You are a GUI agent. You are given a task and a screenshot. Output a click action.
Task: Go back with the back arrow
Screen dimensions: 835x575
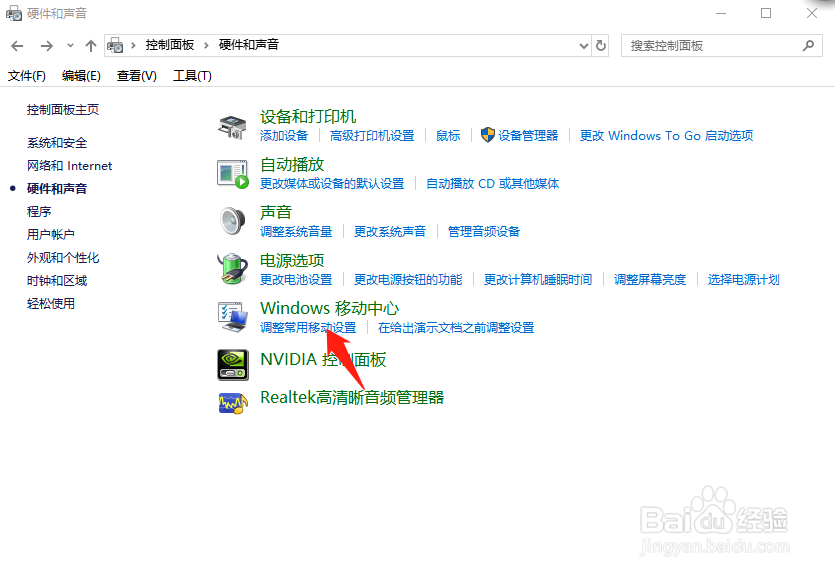[17, 46]
